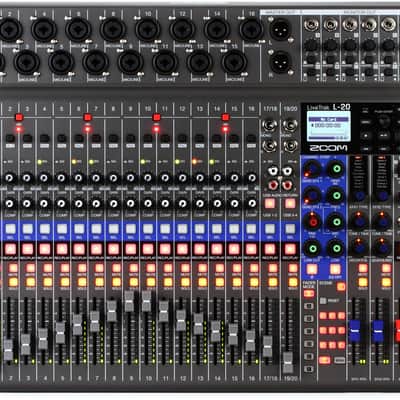Screen dimensions: 400x400
Task: Solo channel 6
Action: point(82,282)
